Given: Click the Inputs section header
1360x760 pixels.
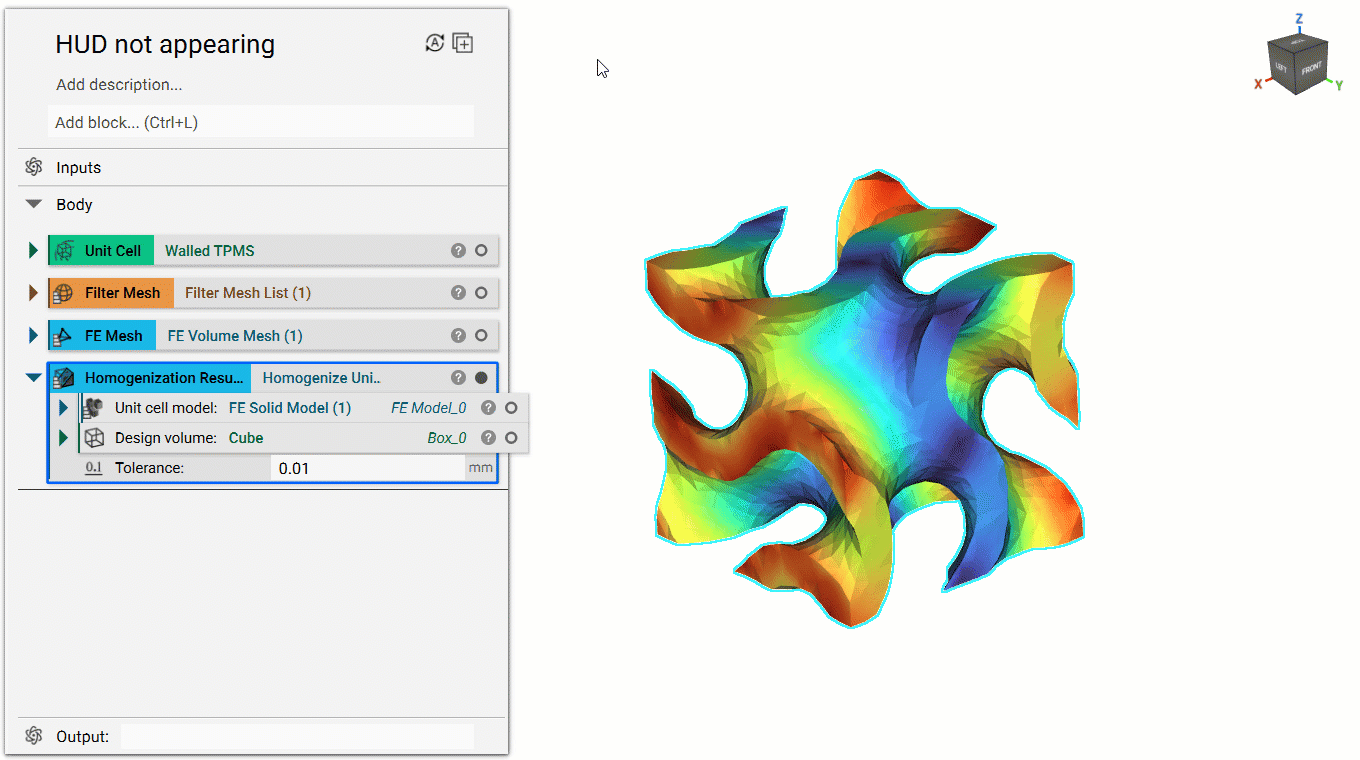Looking at the screenshot, I should pyautogui.click(x=78, y=167).
